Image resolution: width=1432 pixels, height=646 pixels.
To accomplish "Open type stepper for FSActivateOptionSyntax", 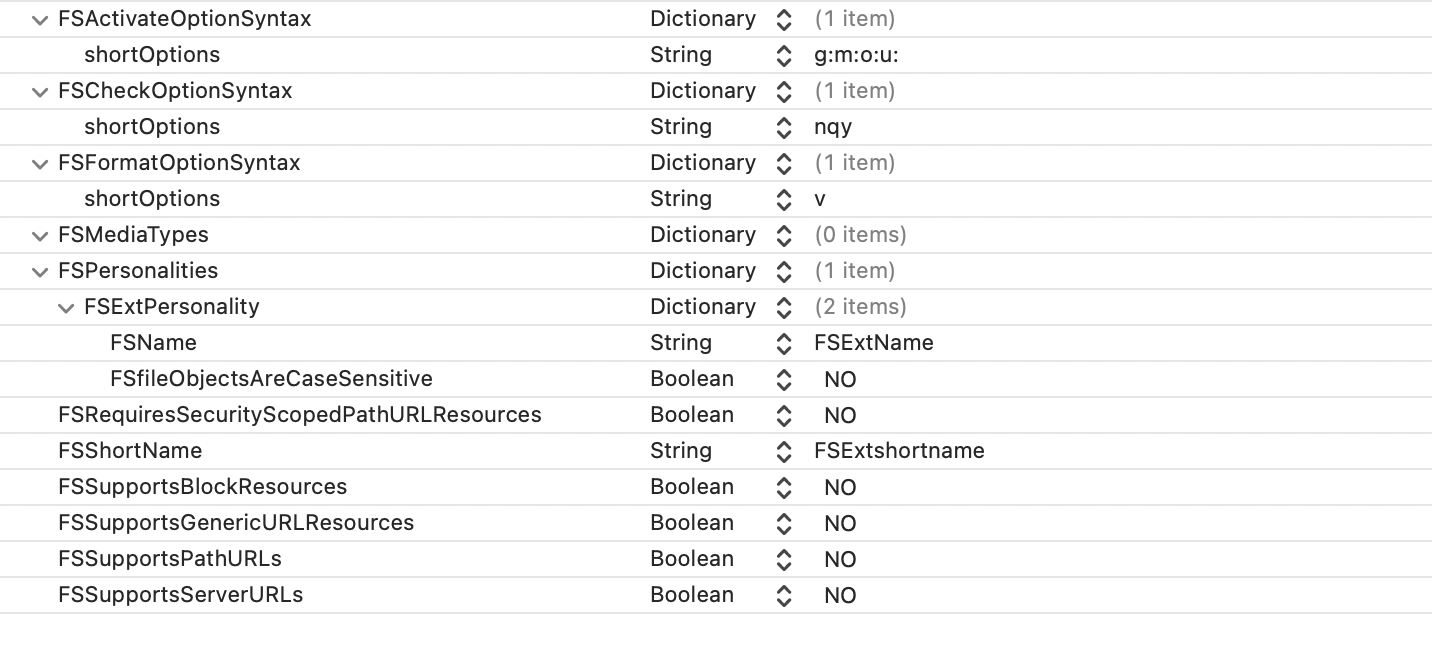I will (x=784, y=20).
